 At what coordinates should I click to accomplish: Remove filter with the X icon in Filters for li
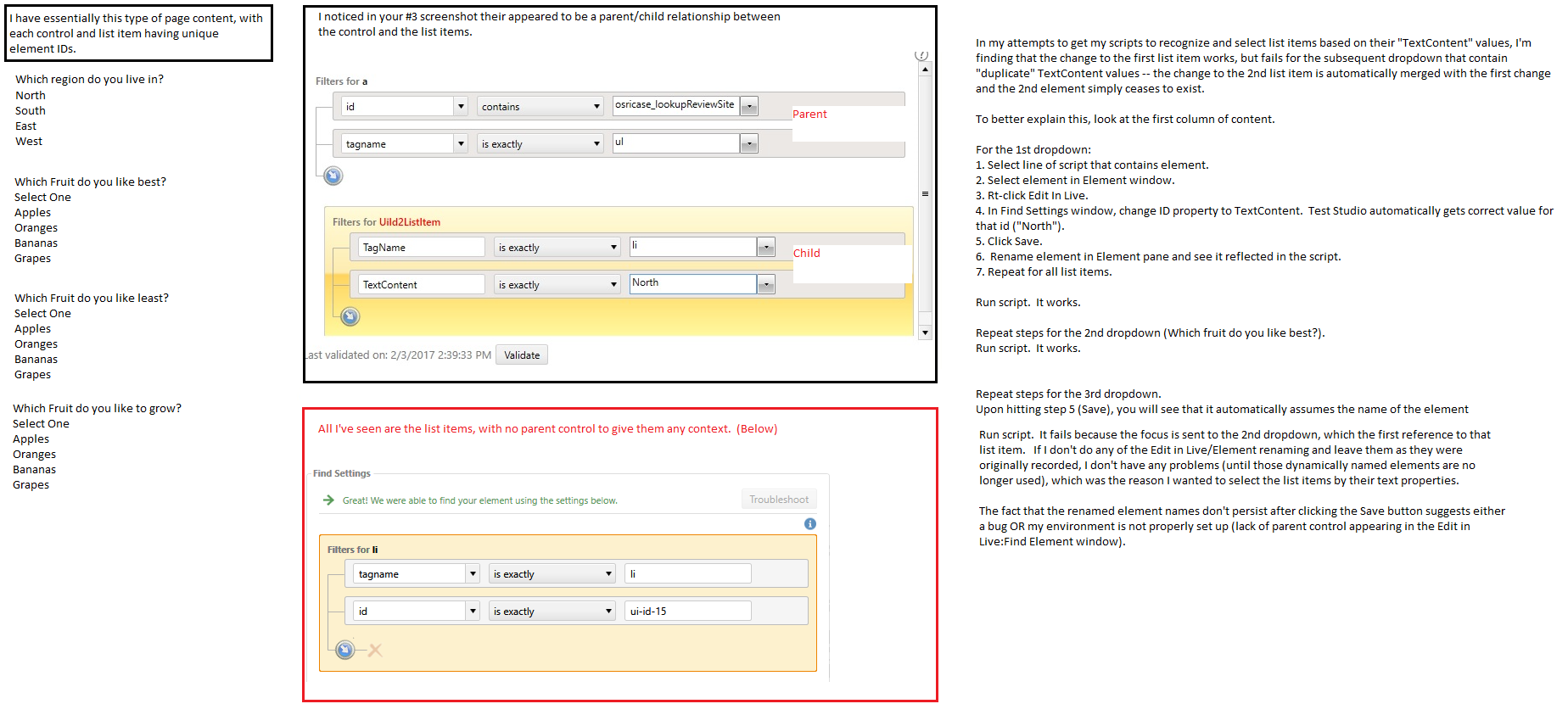[375, 651]
